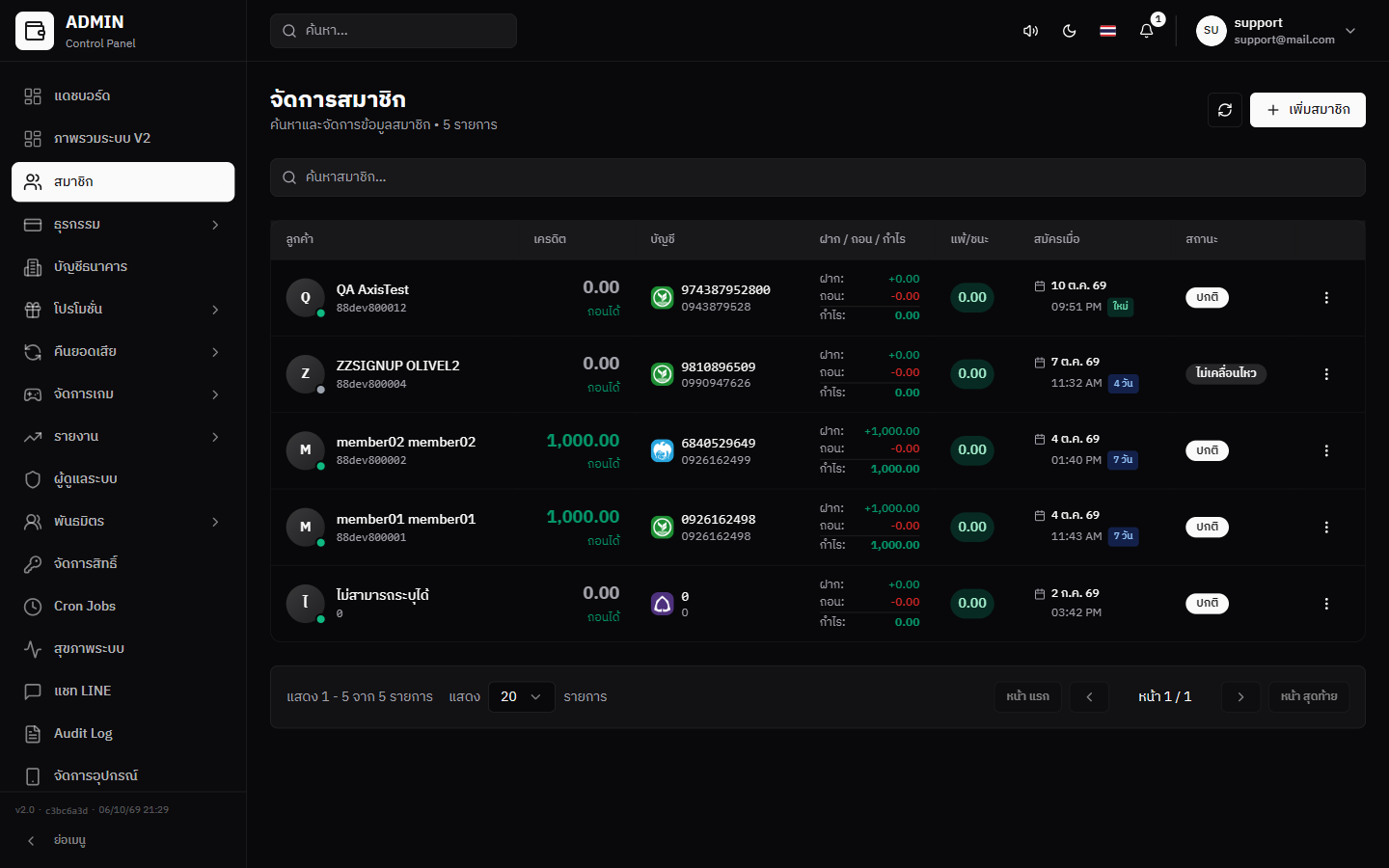Open ภาพรวมระบบ V2 in the sidebar
Viewport: 1389px width, 868px height.
click(123, 139)
